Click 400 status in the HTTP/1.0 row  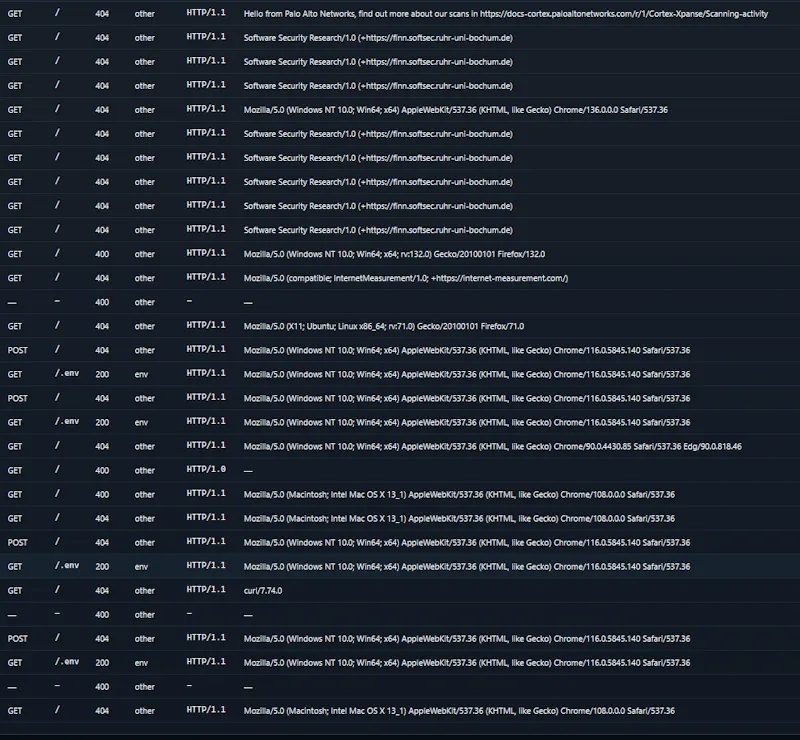[x=102, y=471]
